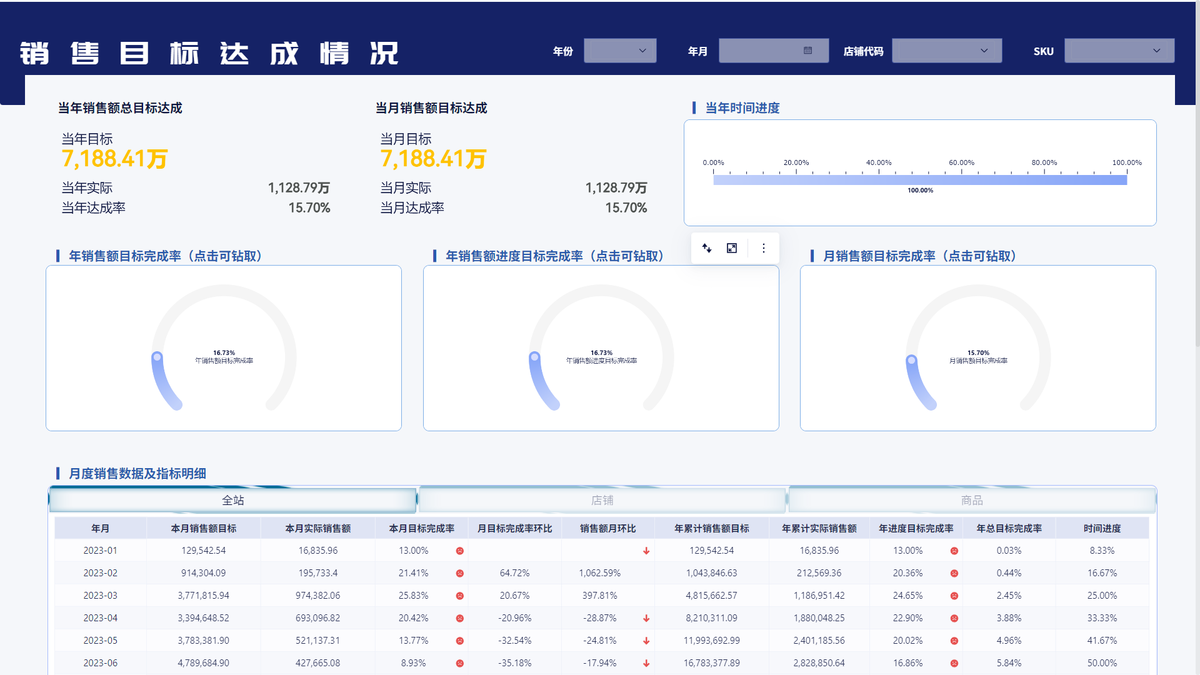Open the 店铺代码 store code dropdown
Screen dimensions: 1200x675
click(x=947, y=50)
